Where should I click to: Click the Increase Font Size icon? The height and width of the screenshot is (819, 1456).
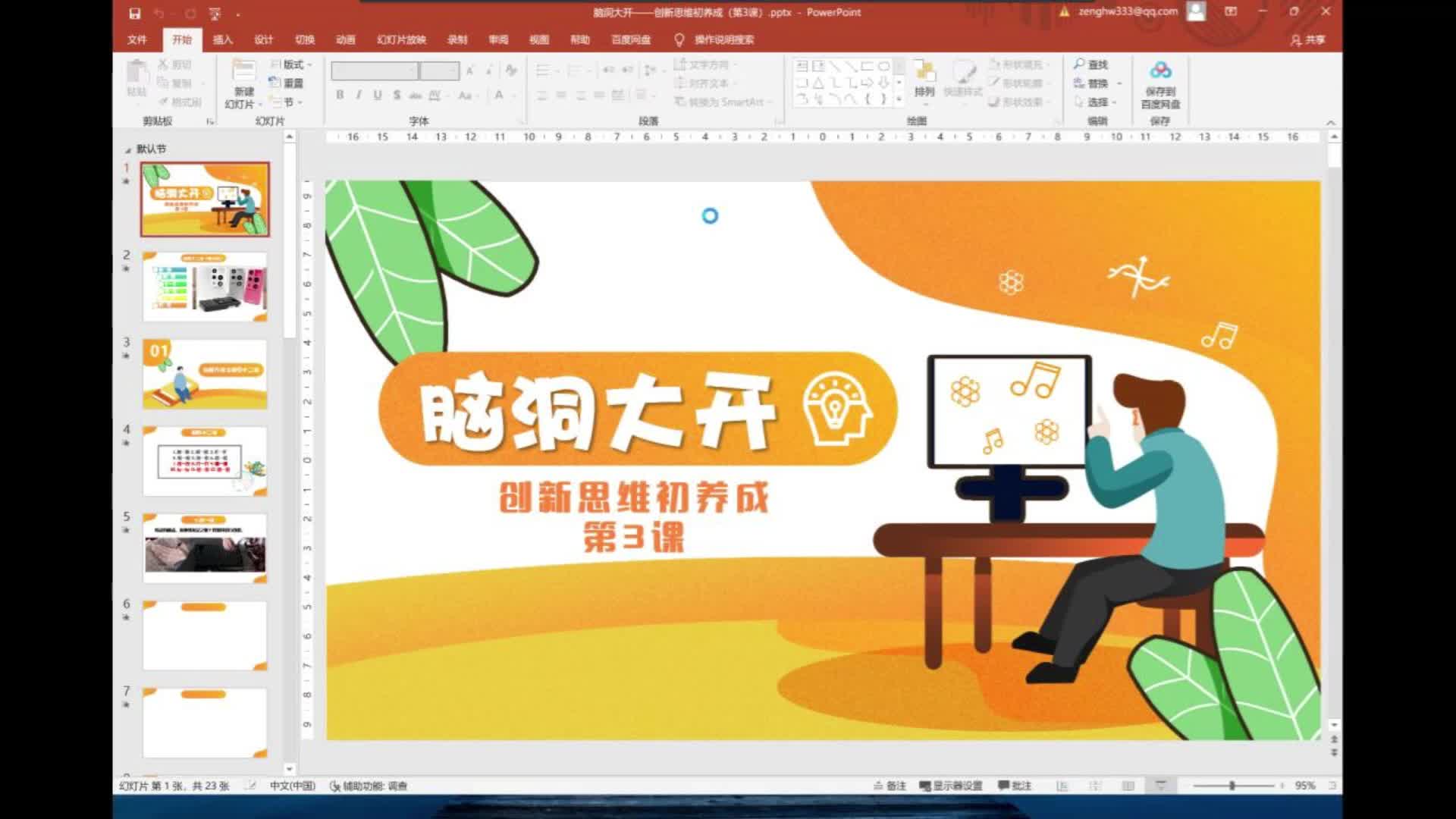point(470,71)
